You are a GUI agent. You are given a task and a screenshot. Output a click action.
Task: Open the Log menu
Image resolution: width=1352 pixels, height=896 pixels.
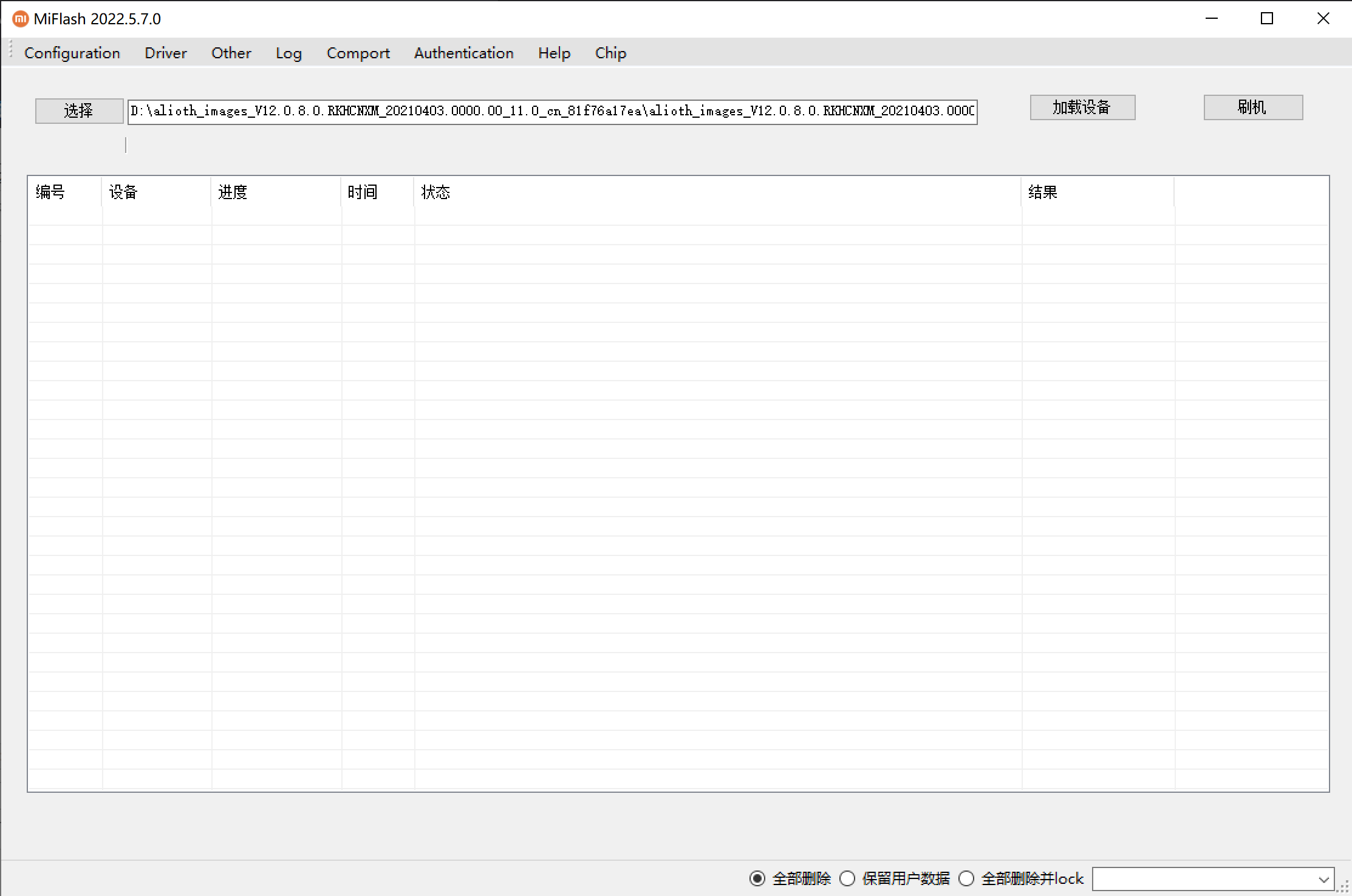(288, 53)
